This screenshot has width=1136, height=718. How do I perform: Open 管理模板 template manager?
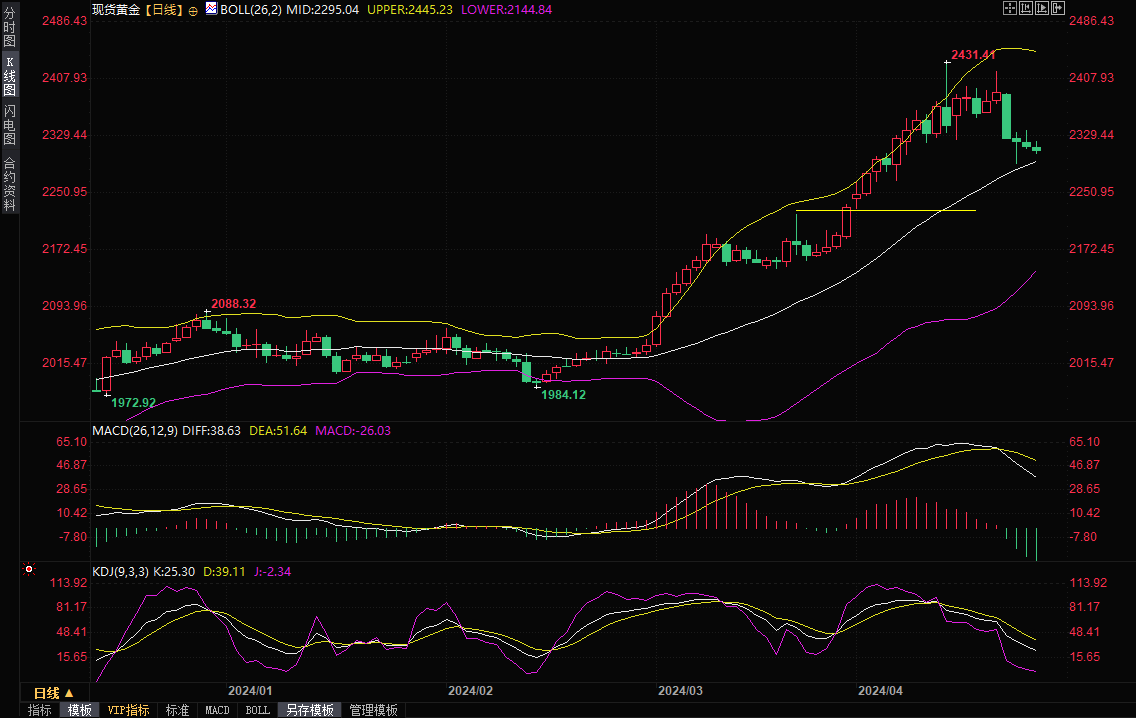tap(373, 710)
